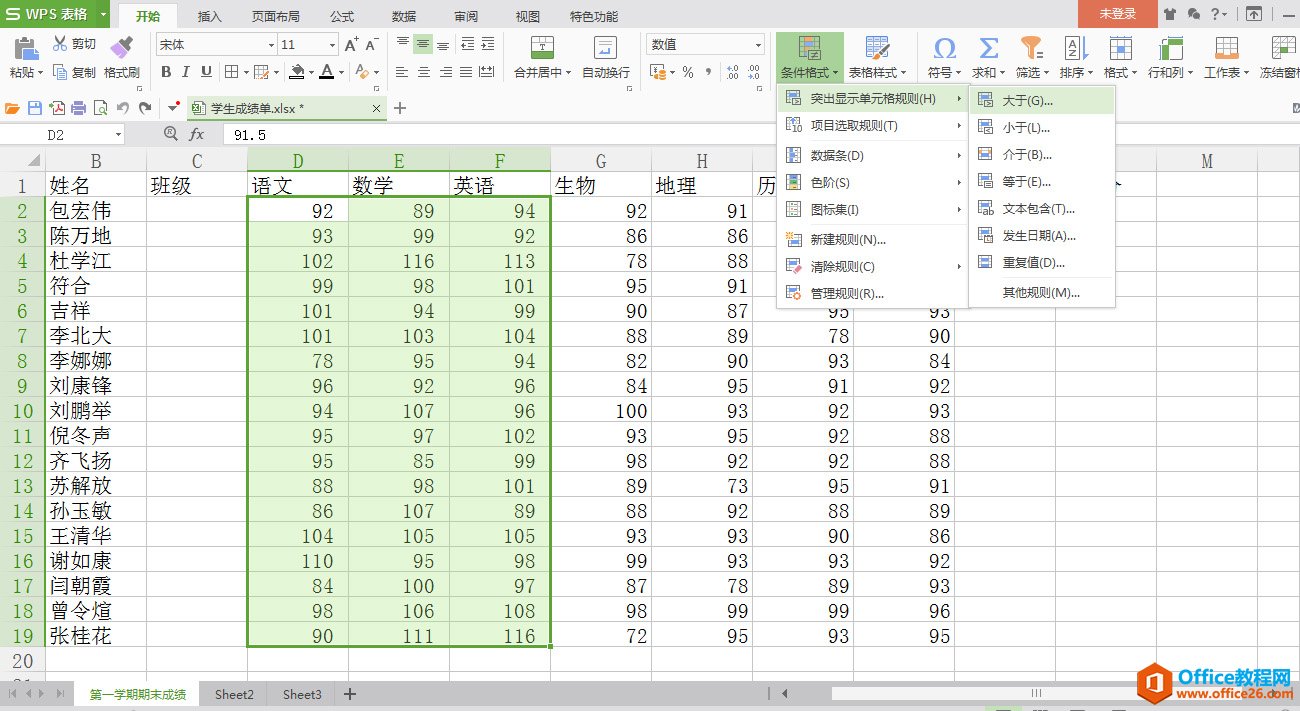Open the number format 数值 dropdown
Viewport: 1300px width, 711px height.
[x=758, y=45]
